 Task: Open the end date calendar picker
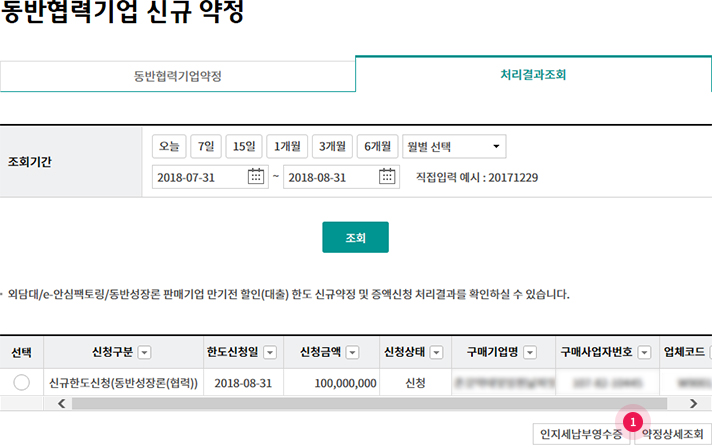click(x=388, y=177)
